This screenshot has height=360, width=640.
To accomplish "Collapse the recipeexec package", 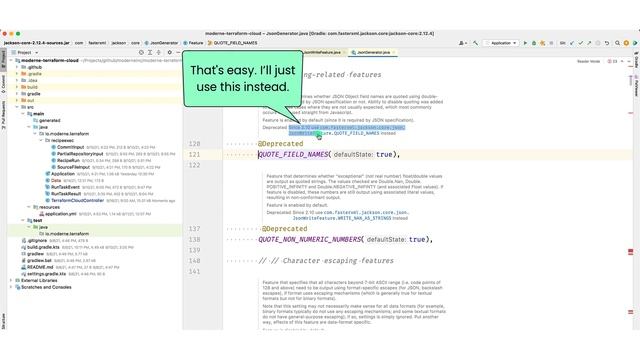I will (x=41, y=140).
